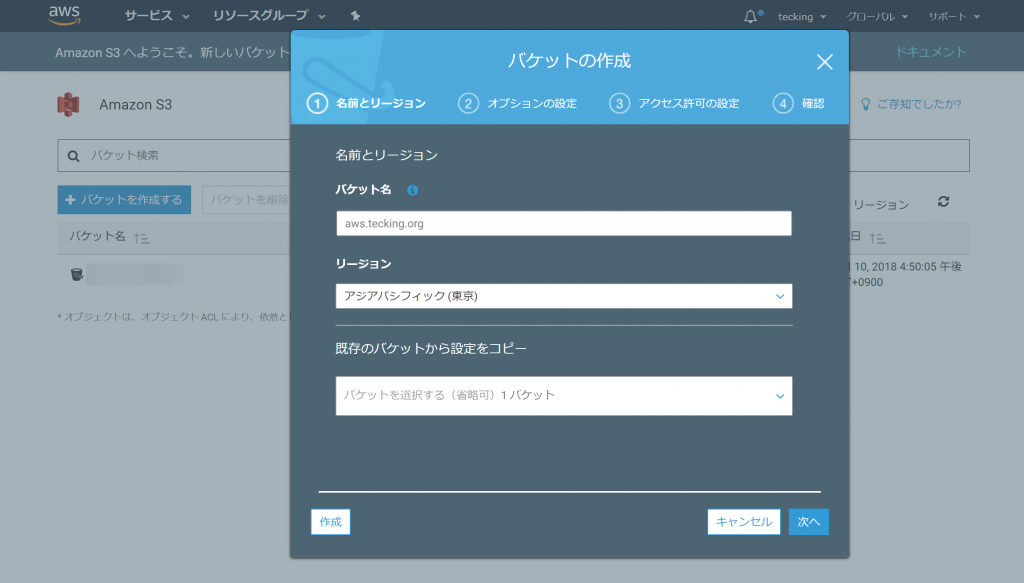Click the search magnifier icon
The width and height of the screenshot is (1024, 583).
(73, 156)
